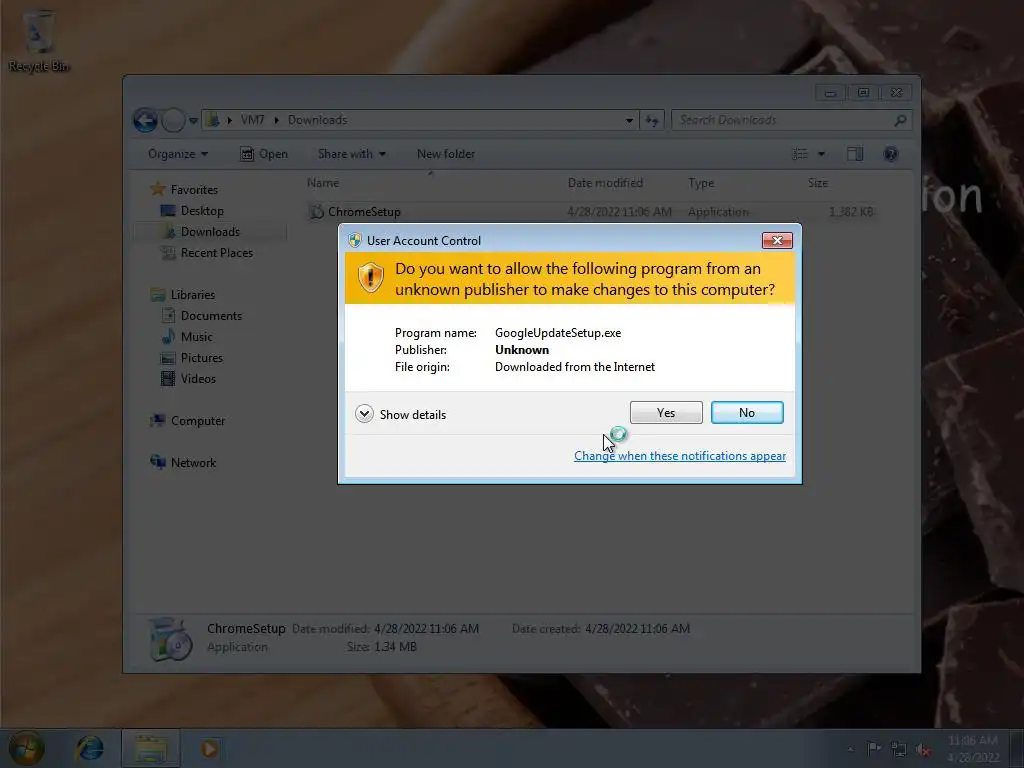Click the Refresh button in address bar
This screenshot has width=1024, height=768.
[x=652, y=121]
